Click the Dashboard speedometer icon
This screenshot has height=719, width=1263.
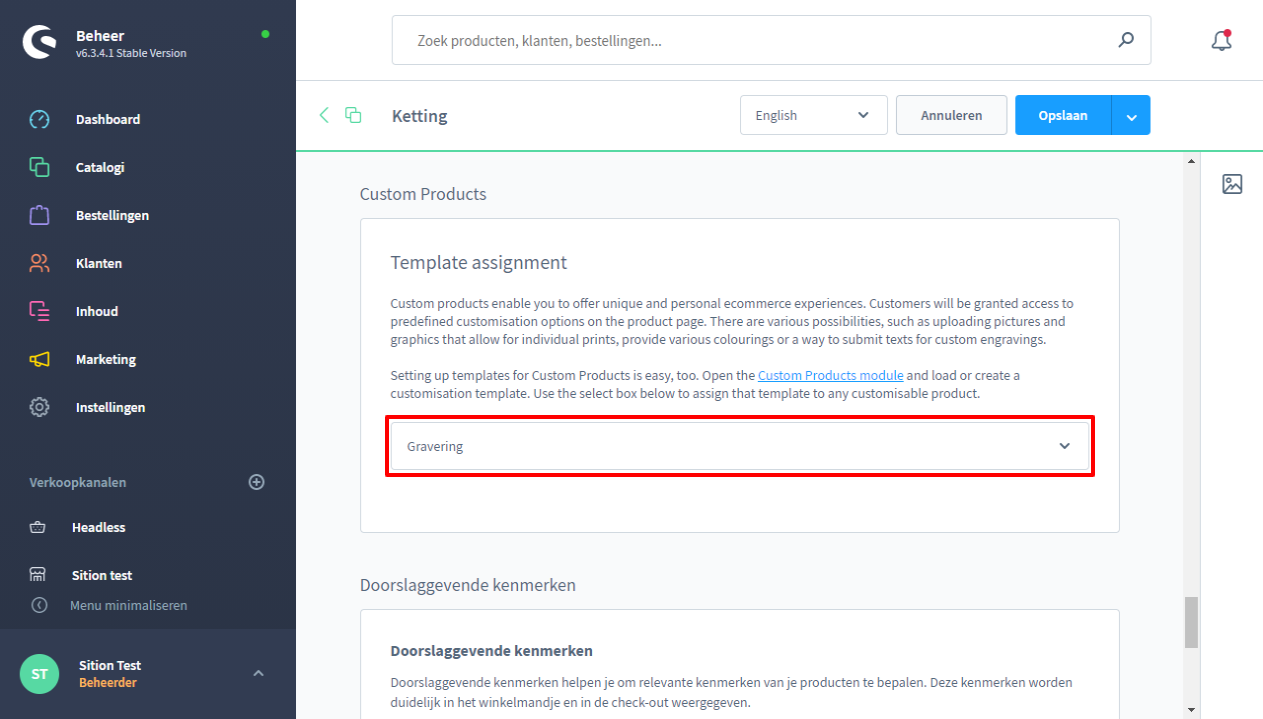click(x=39, y=119)
